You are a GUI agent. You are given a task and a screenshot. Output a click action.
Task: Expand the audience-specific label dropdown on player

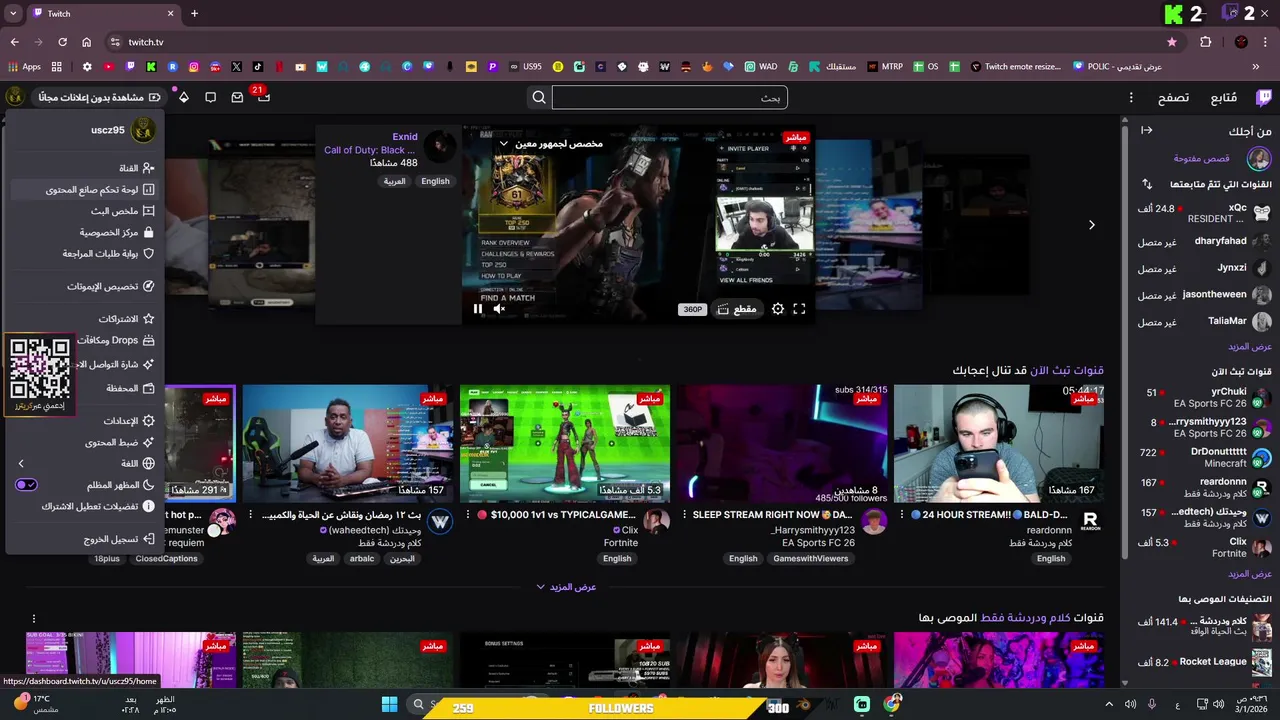[504, 144]
